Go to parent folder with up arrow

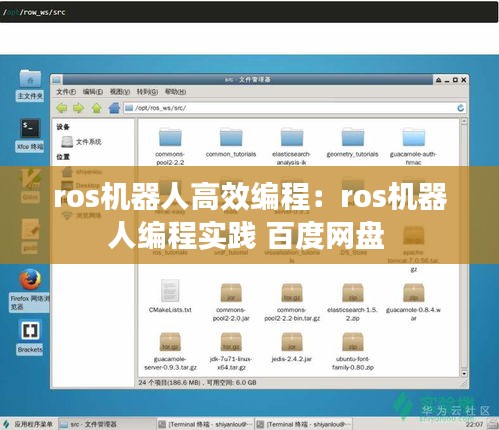96,108
